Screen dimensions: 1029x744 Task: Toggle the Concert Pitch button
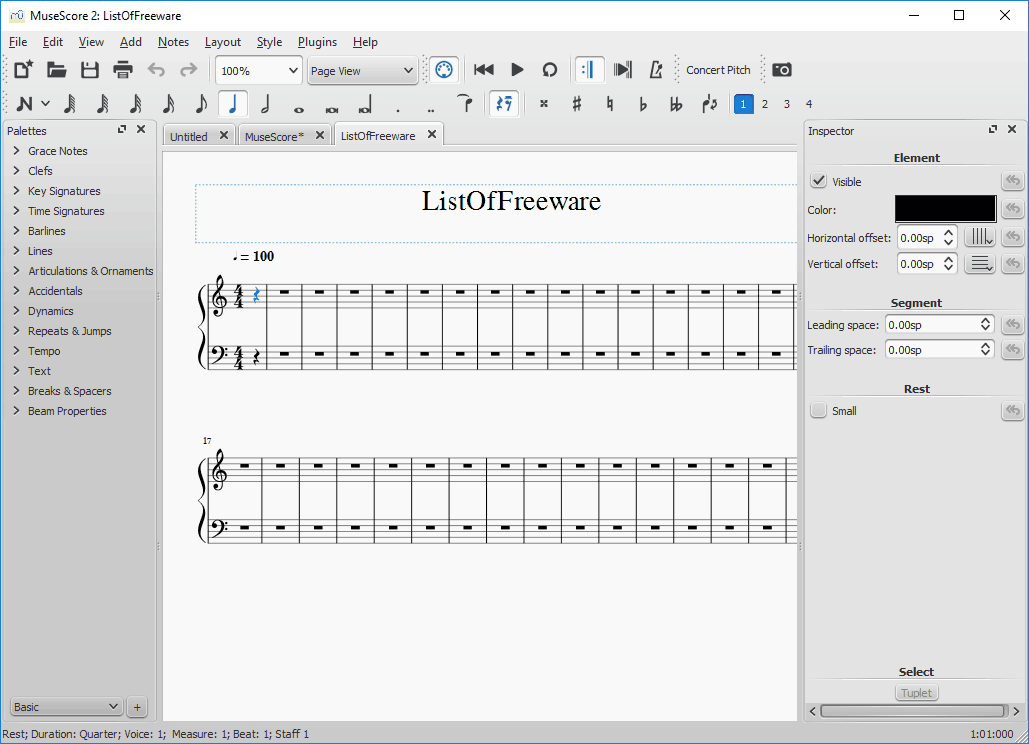[x=718, y=70]
